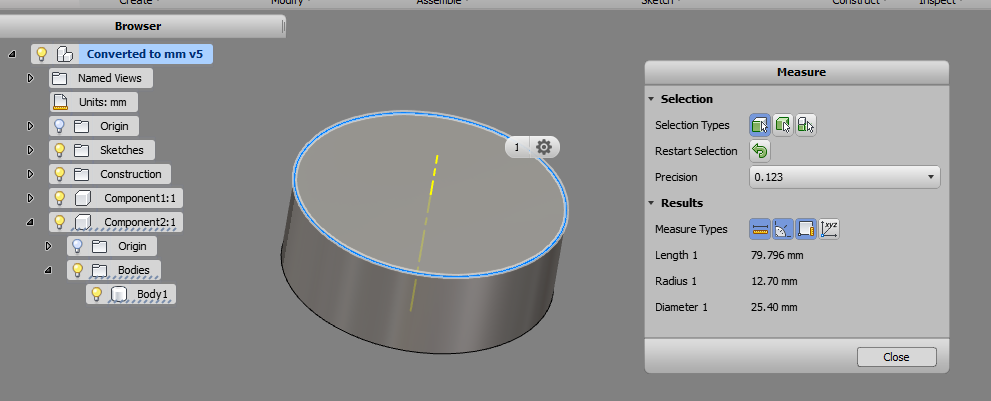Select the Sketches label in browser
This screenshot has height=401, width=991.
121,150
